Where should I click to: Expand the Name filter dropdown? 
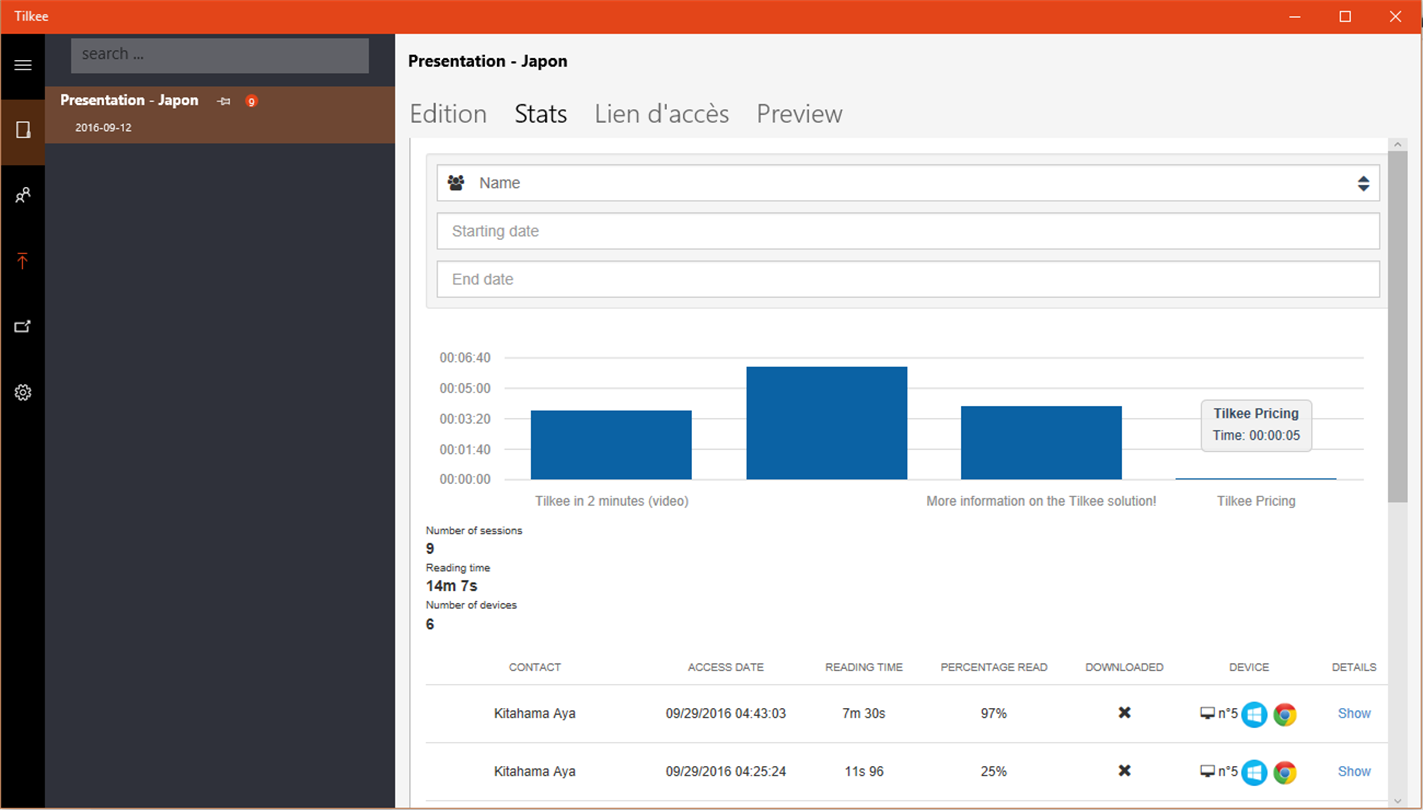pyautogui.click(x=908, y=183)
